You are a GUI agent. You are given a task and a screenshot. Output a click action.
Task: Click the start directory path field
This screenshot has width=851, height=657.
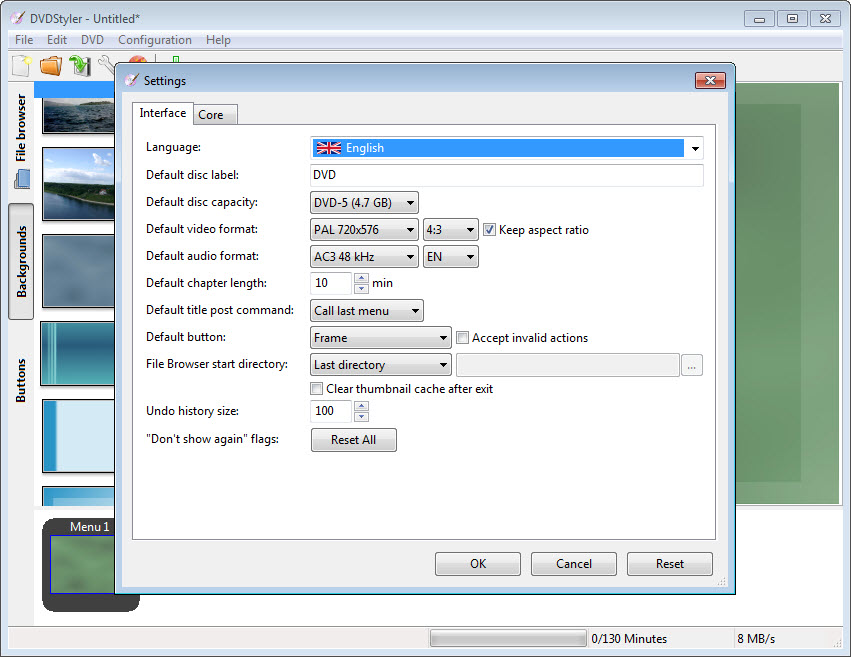coord(568,365)
